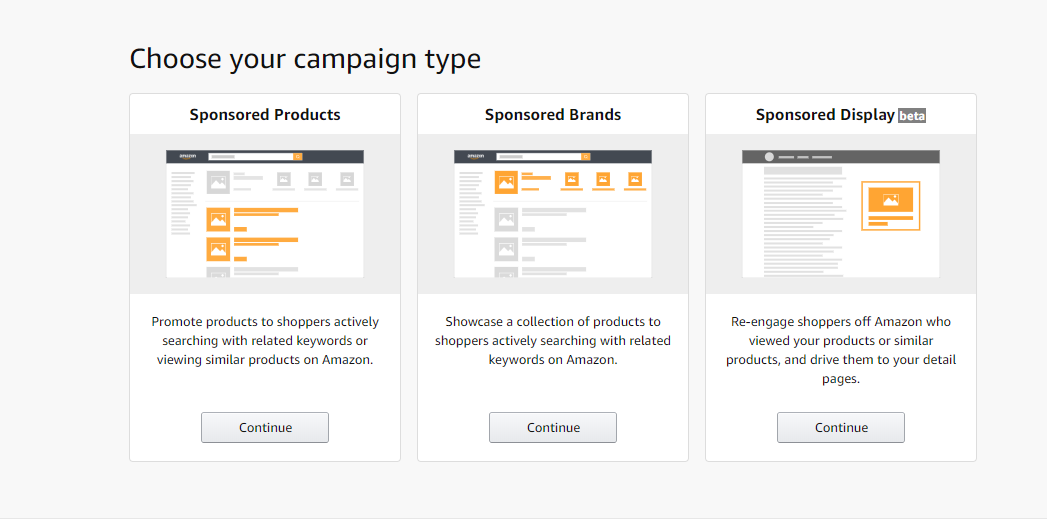Image resolution: width=1047 pixels, height=530 pixels.
Task: Click first orange product image in Sponsored Products preview
Action: coord(218,218)
